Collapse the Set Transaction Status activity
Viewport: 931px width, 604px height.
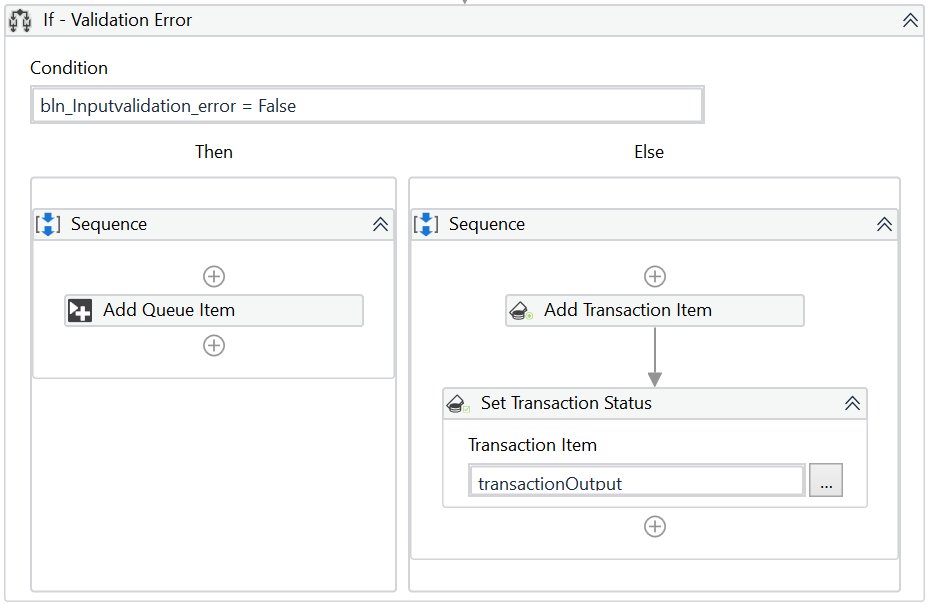tap(852, 404)
